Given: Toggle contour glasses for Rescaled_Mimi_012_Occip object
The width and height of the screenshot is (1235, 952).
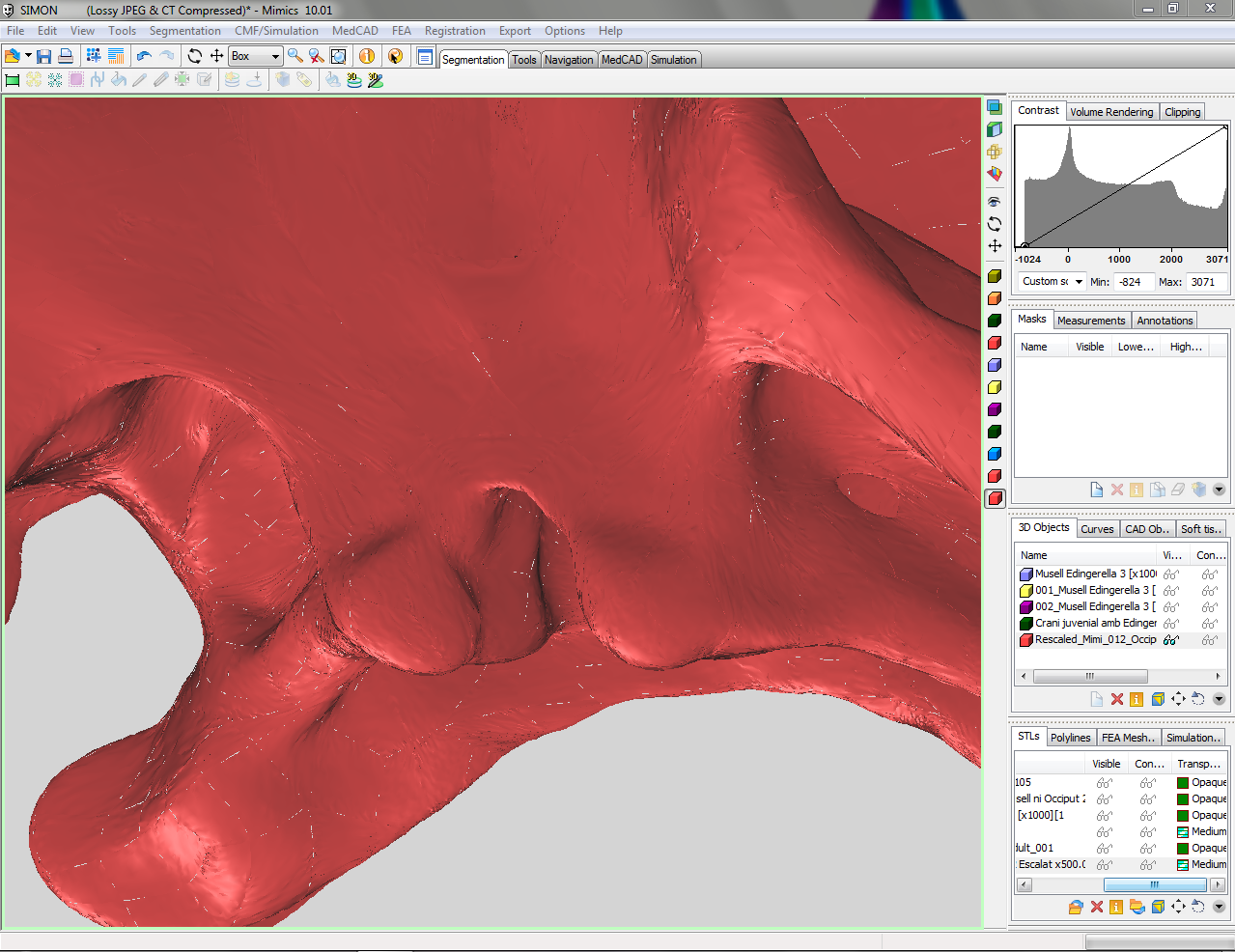Looking at the screenshot, I should click(x=1210, y=640).
